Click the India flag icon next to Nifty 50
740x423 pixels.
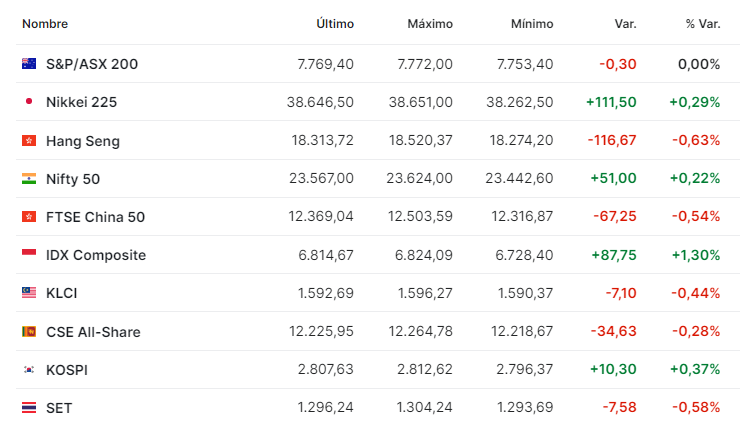click(x=29, y=178)
